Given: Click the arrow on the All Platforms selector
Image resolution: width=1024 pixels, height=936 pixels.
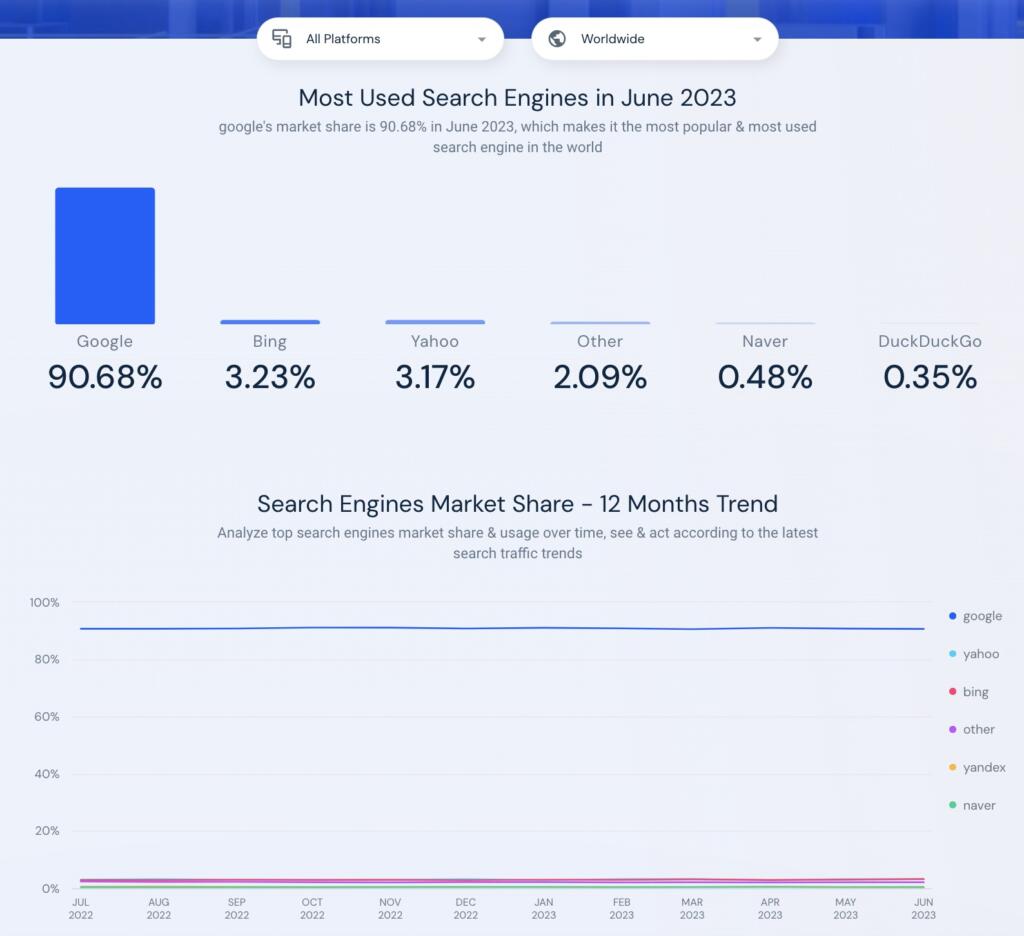Looking at the screenshot, I should (x=482, y=40).
